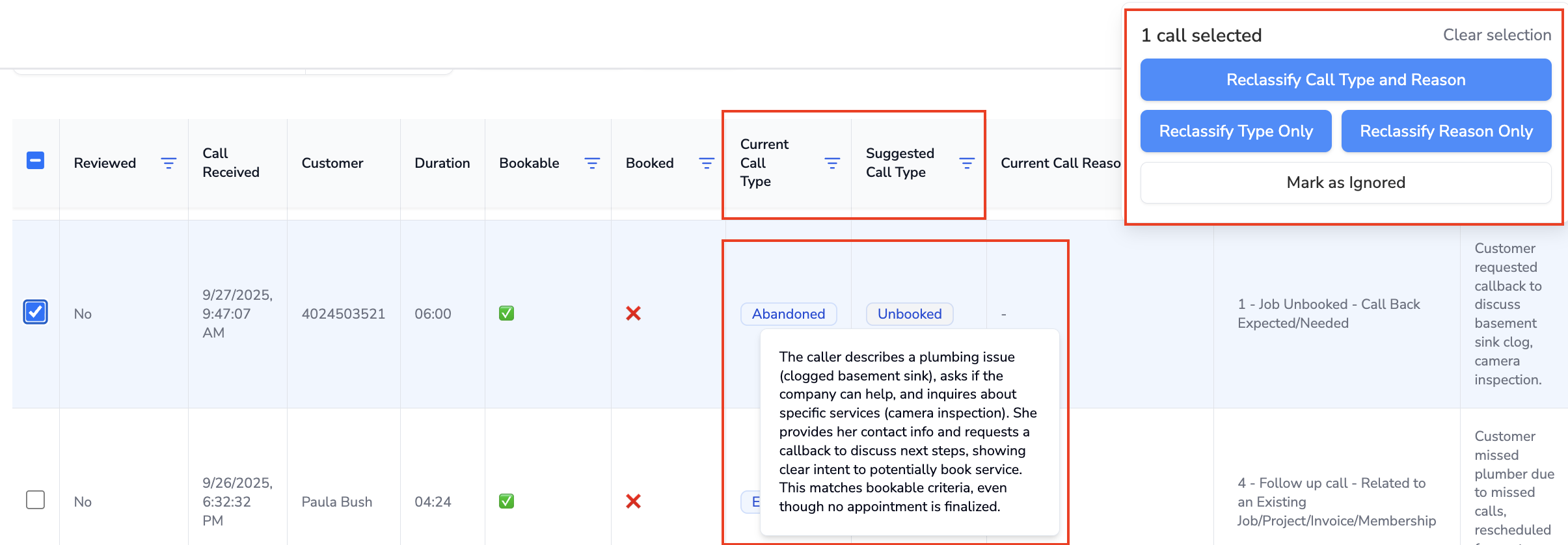Open the Reviewed column filter icon
The width and height of the screenshot is (1568, 545).
(169, 163)
